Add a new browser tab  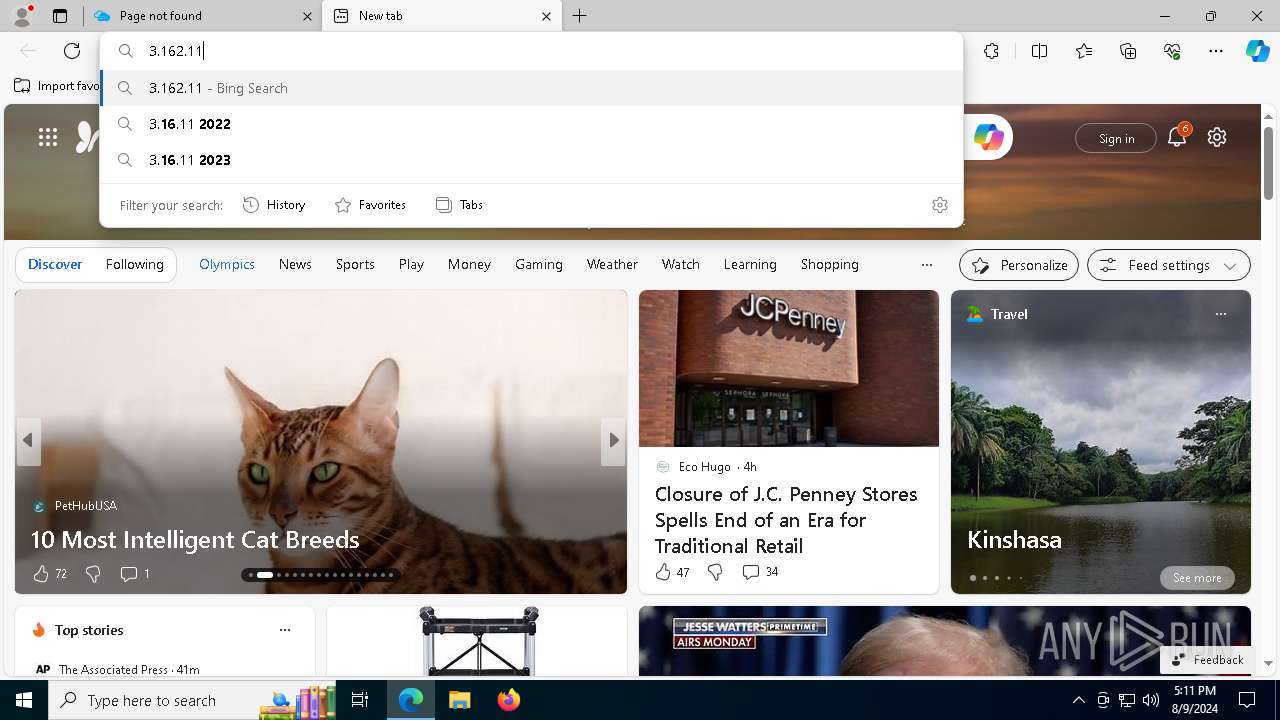pyautogui.click(x=580, y=16)
